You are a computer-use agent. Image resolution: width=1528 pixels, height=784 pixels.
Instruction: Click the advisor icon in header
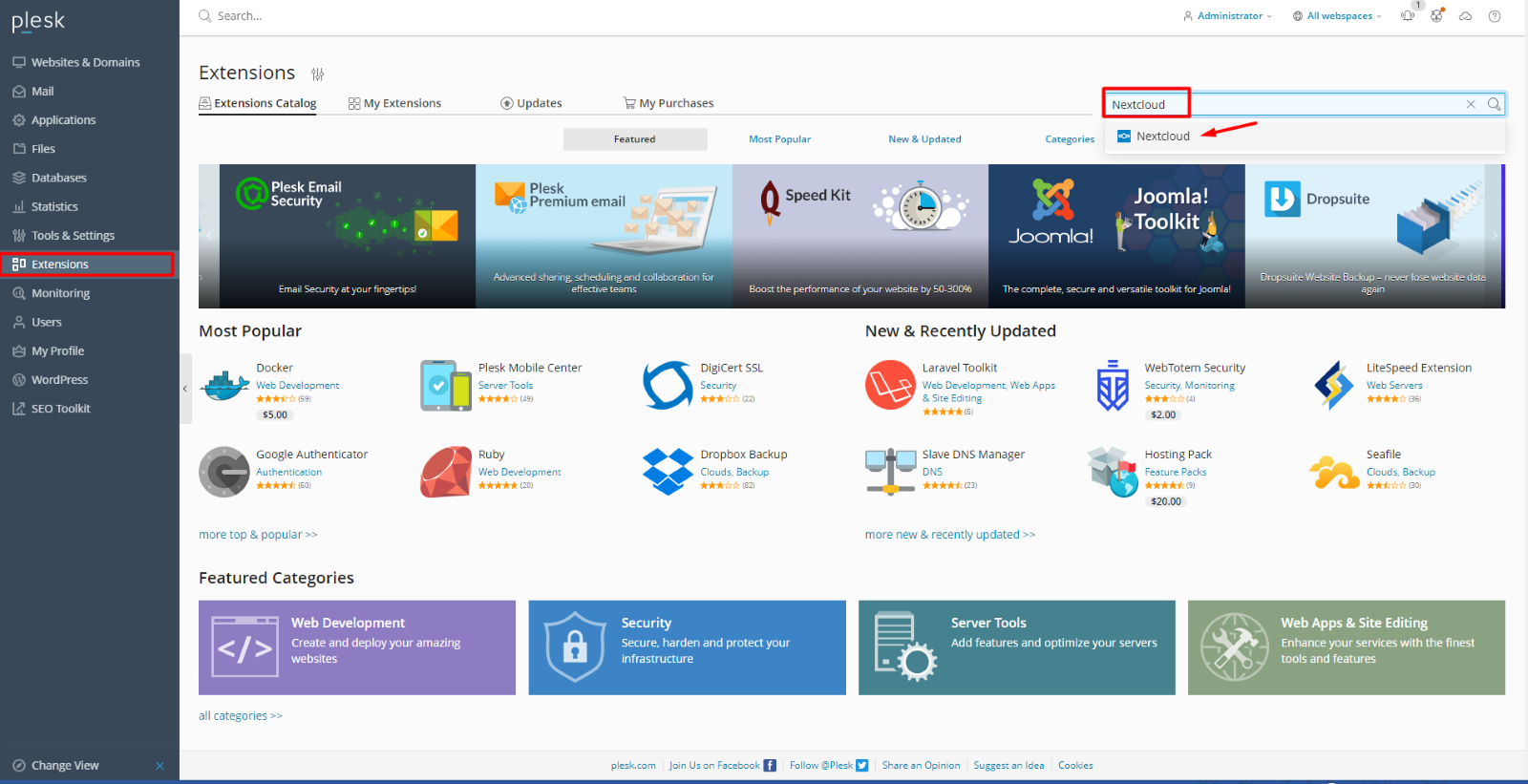pos(1436,16)
